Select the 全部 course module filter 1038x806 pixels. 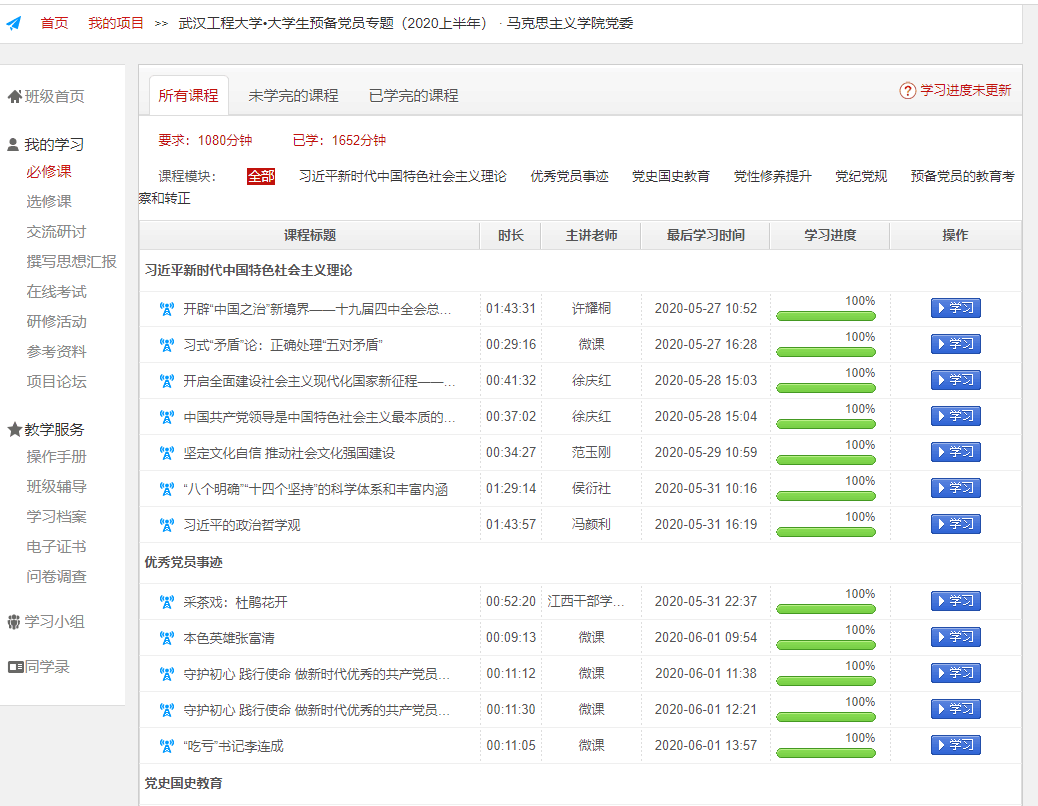tap(261, 176)
